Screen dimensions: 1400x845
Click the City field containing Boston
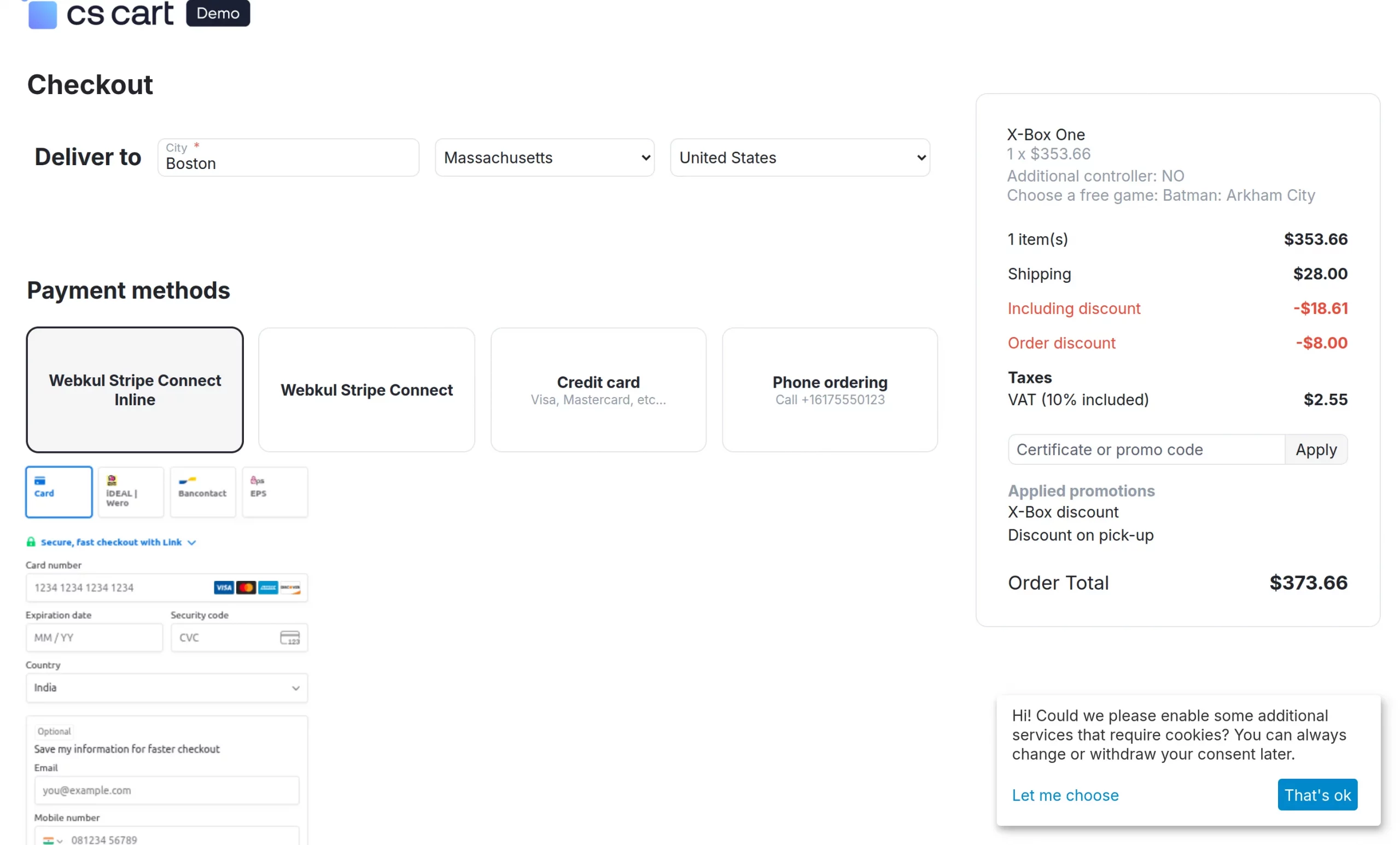[x=289, y=158]
